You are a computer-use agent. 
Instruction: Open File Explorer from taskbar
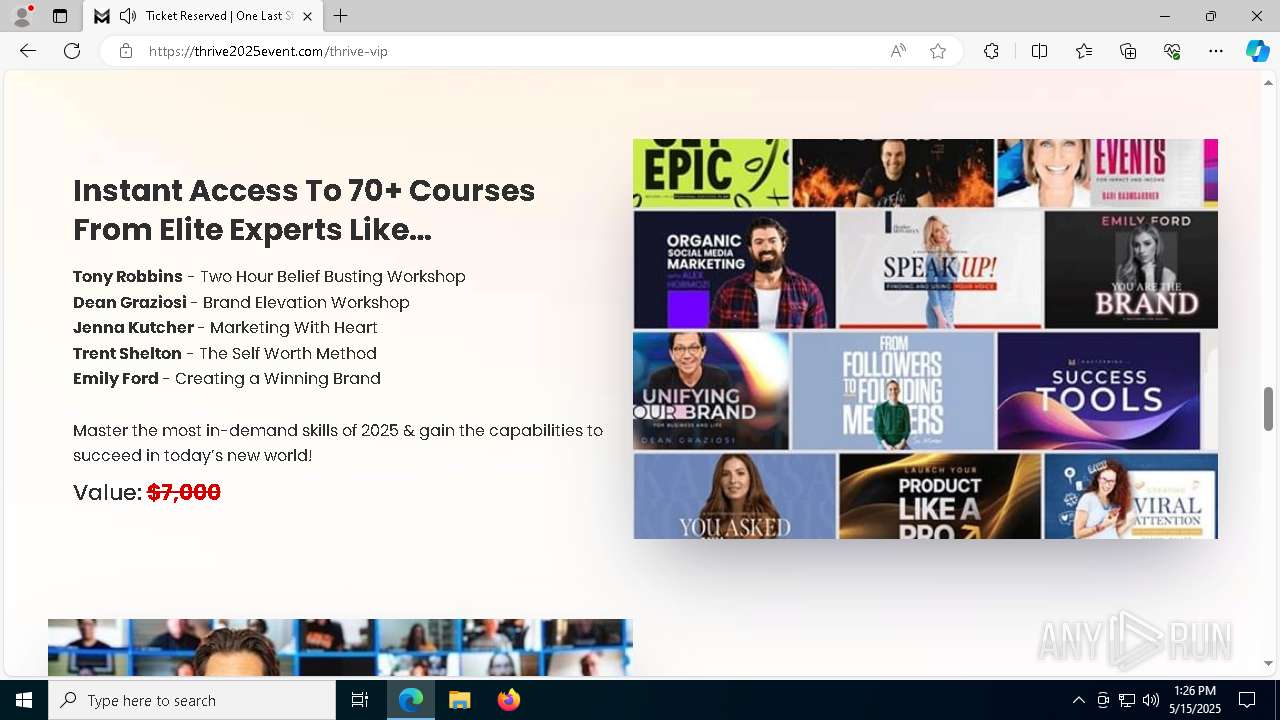[x=460, y=700]
